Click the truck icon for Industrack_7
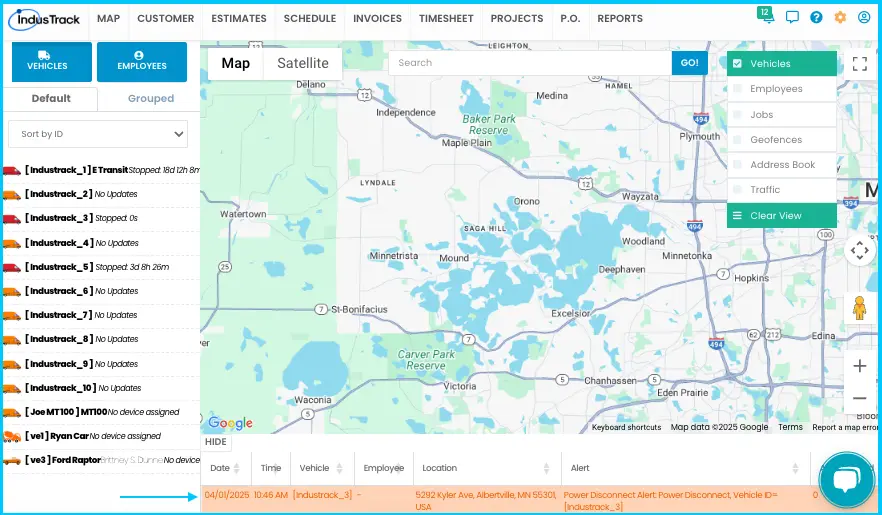This screenshot has width=882, height=515. (x=12, y=315)
